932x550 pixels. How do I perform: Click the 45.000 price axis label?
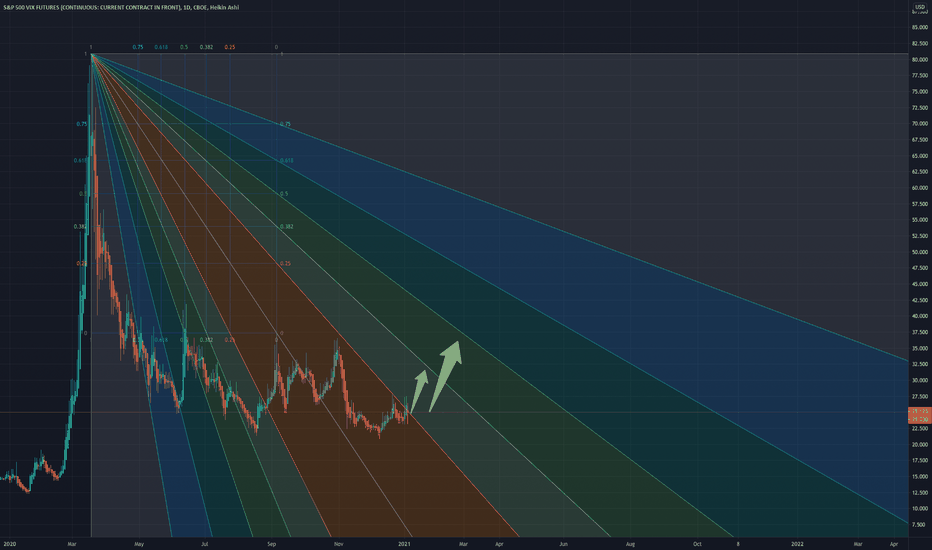[x=920, y=284]
